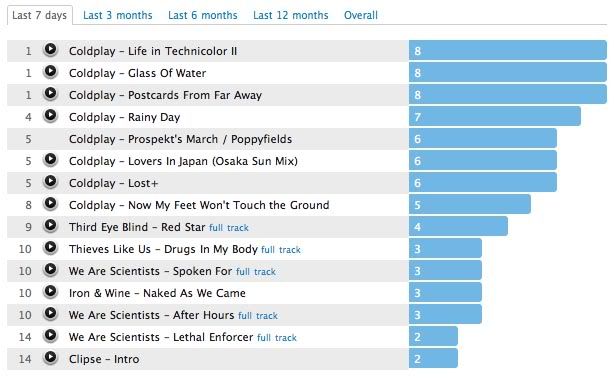Play Lovers In Japan (Osaka Sun Mix)

click(x=51, y=160)
